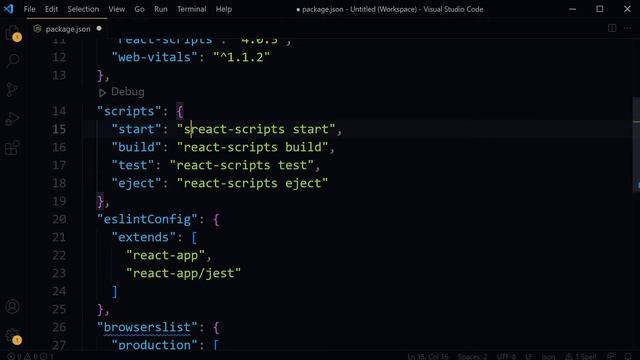Click the "eslintConfig" key
The image size is (640, 360).
point(147,219)
